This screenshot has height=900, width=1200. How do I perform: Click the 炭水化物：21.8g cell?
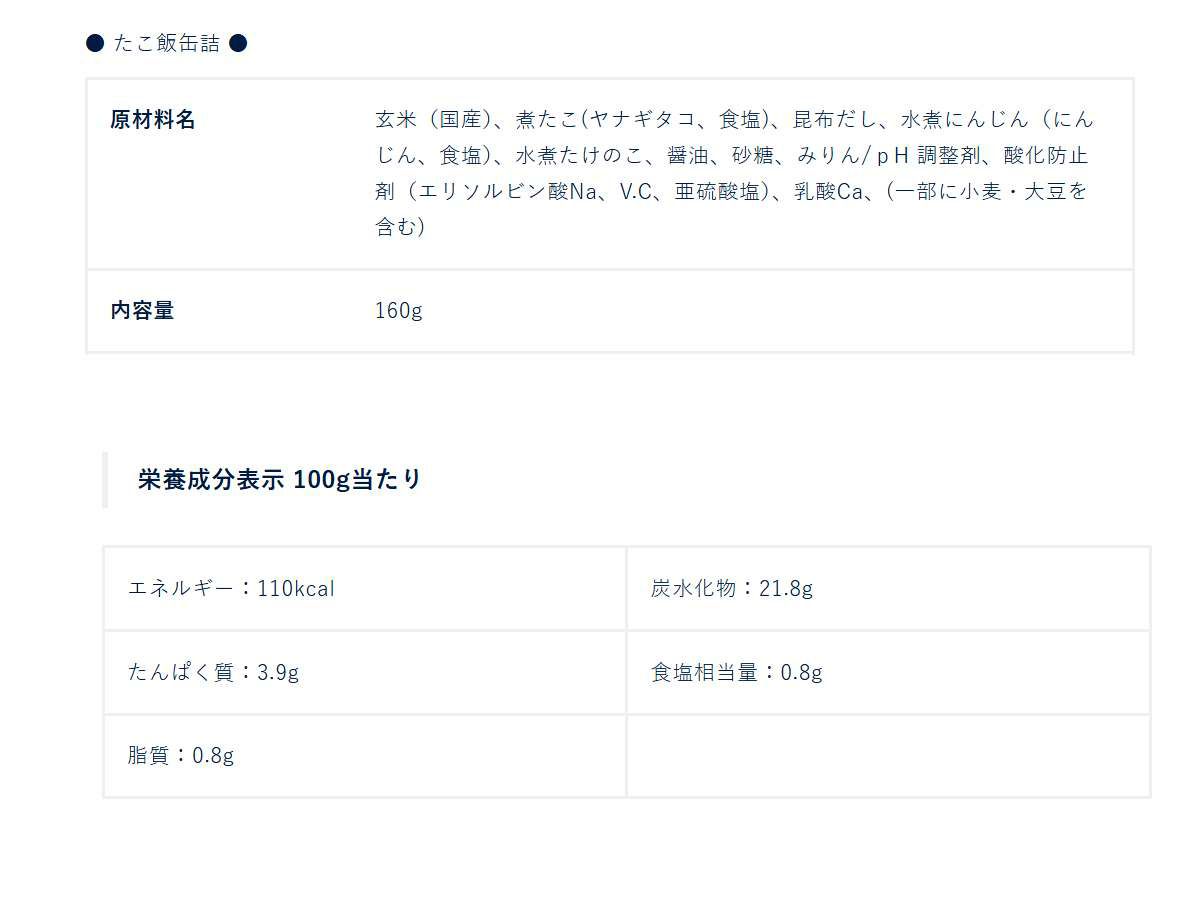732,588
